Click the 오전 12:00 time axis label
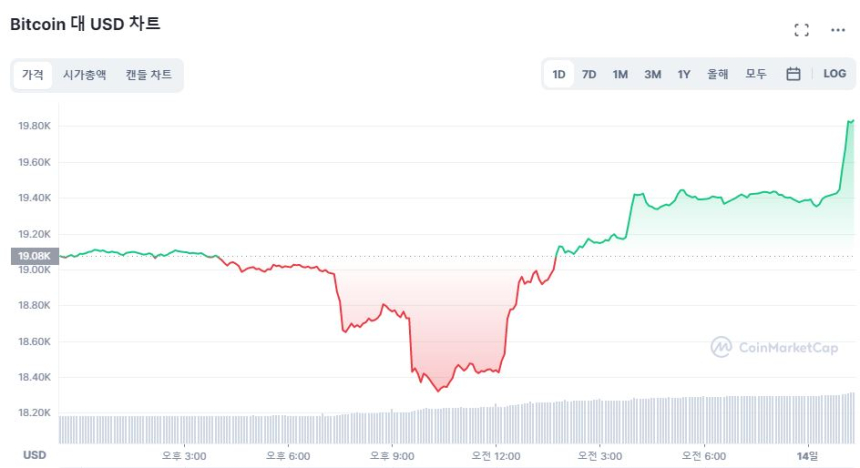 click(496, 455)
